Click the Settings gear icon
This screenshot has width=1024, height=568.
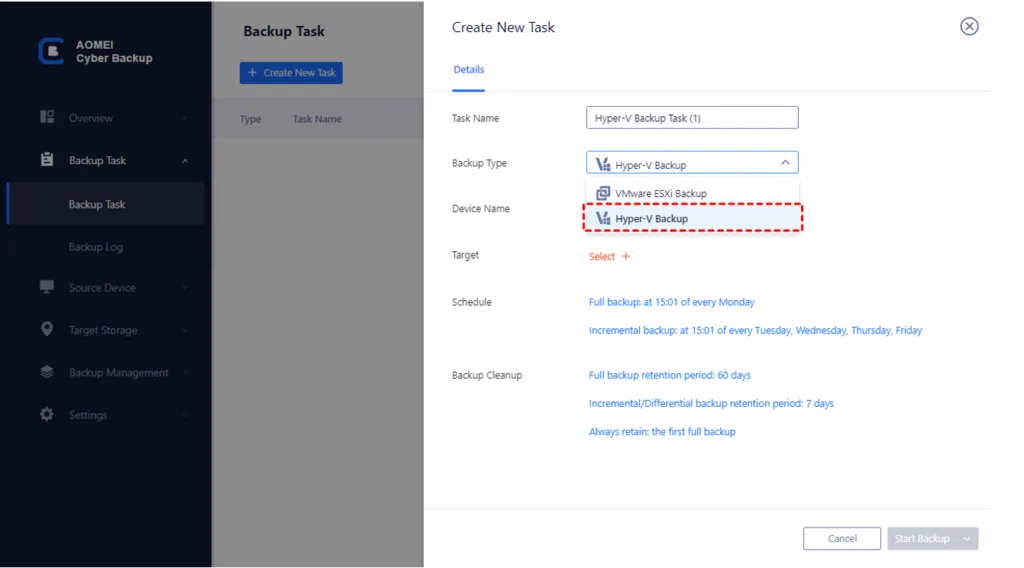47,414
